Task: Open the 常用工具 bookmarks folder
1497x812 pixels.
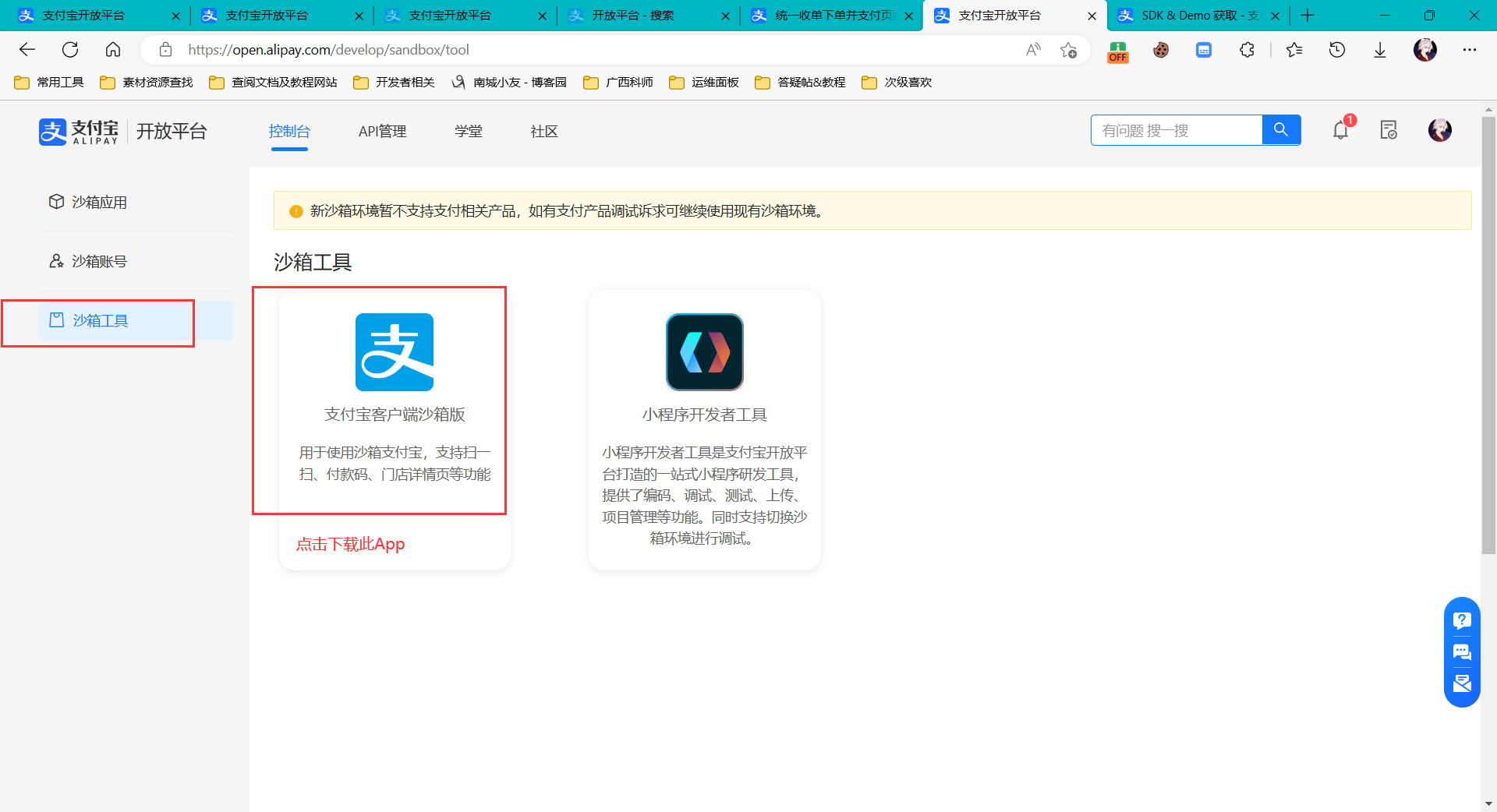Action: pos(49,83)
